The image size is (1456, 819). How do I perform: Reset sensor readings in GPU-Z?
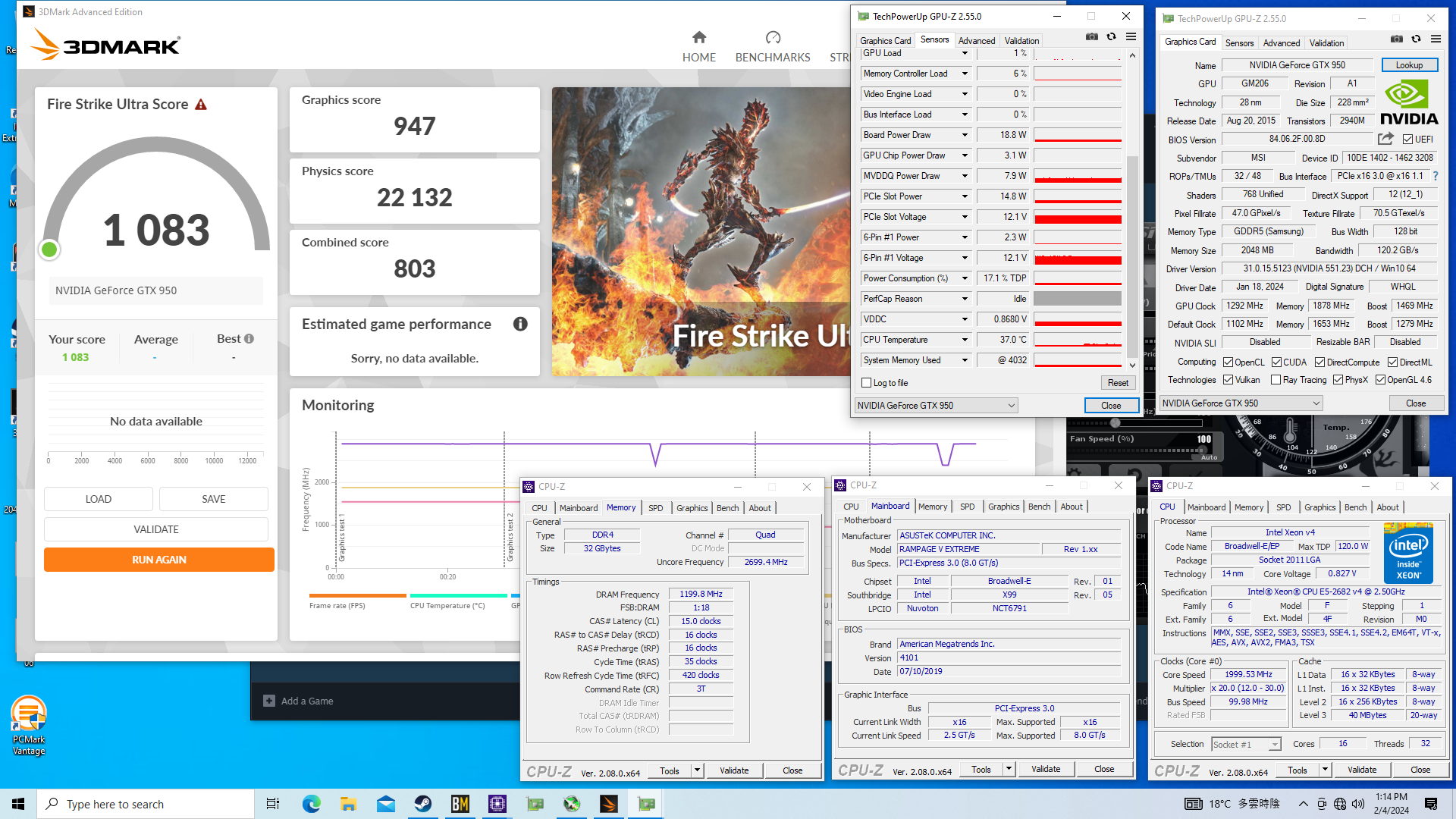(1118, 383)
